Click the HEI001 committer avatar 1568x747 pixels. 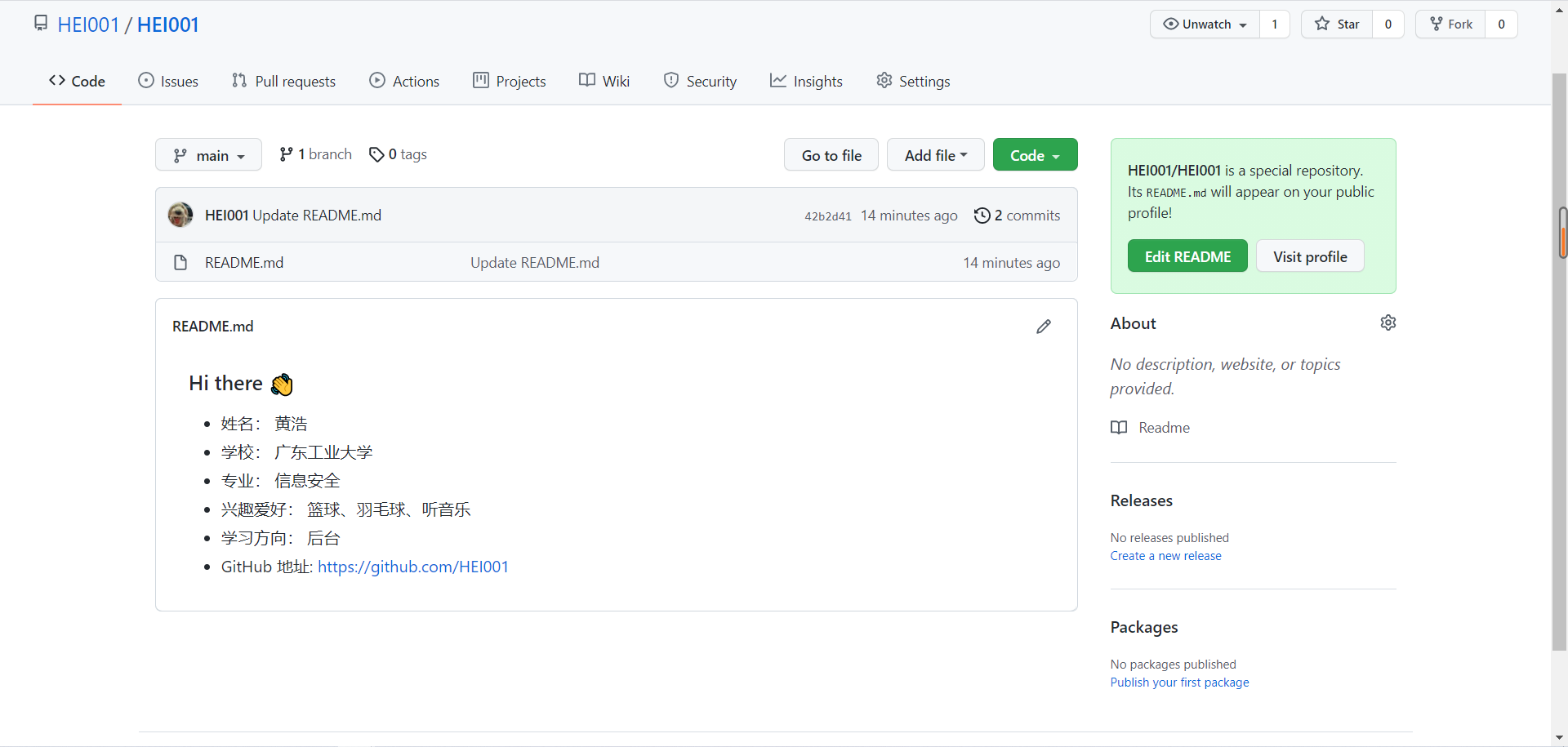180,215
